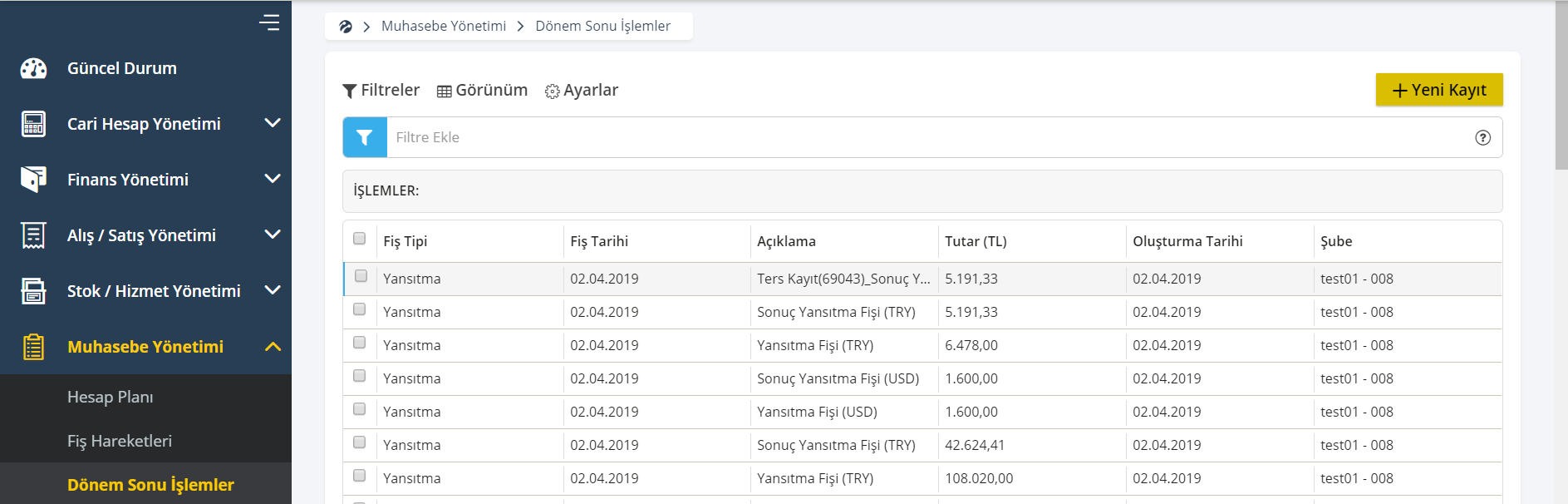Screen dimensions: 1568x504
Task: Open the Görünüm view options
Action: [483, 90]
